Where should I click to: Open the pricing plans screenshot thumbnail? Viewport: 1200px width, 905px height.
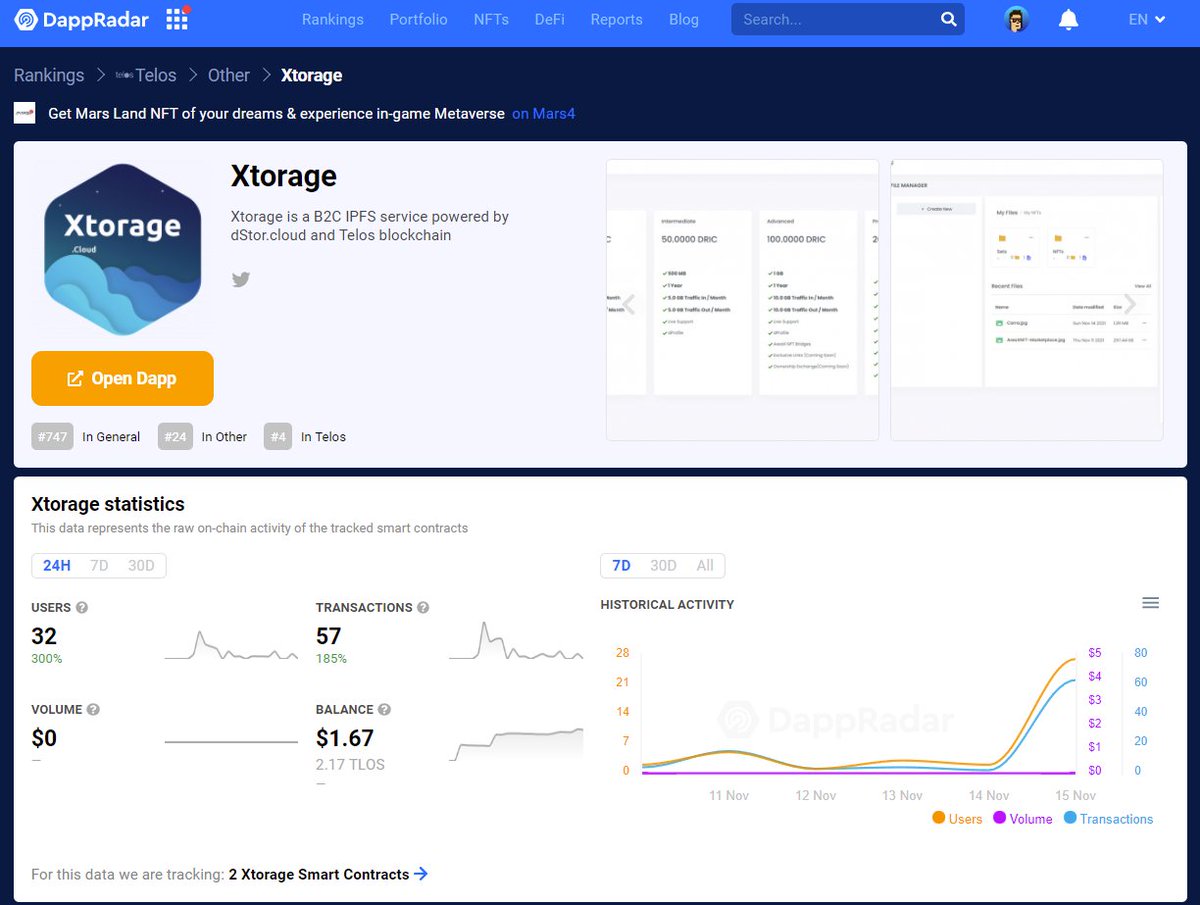742,300
